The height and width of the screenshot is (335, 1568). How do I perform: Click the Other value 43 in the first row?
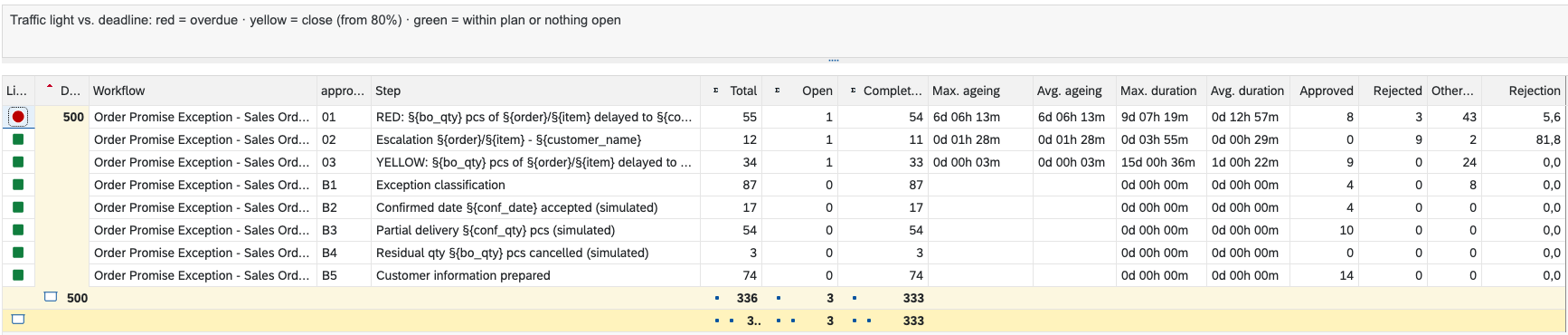click(1469, 117)
